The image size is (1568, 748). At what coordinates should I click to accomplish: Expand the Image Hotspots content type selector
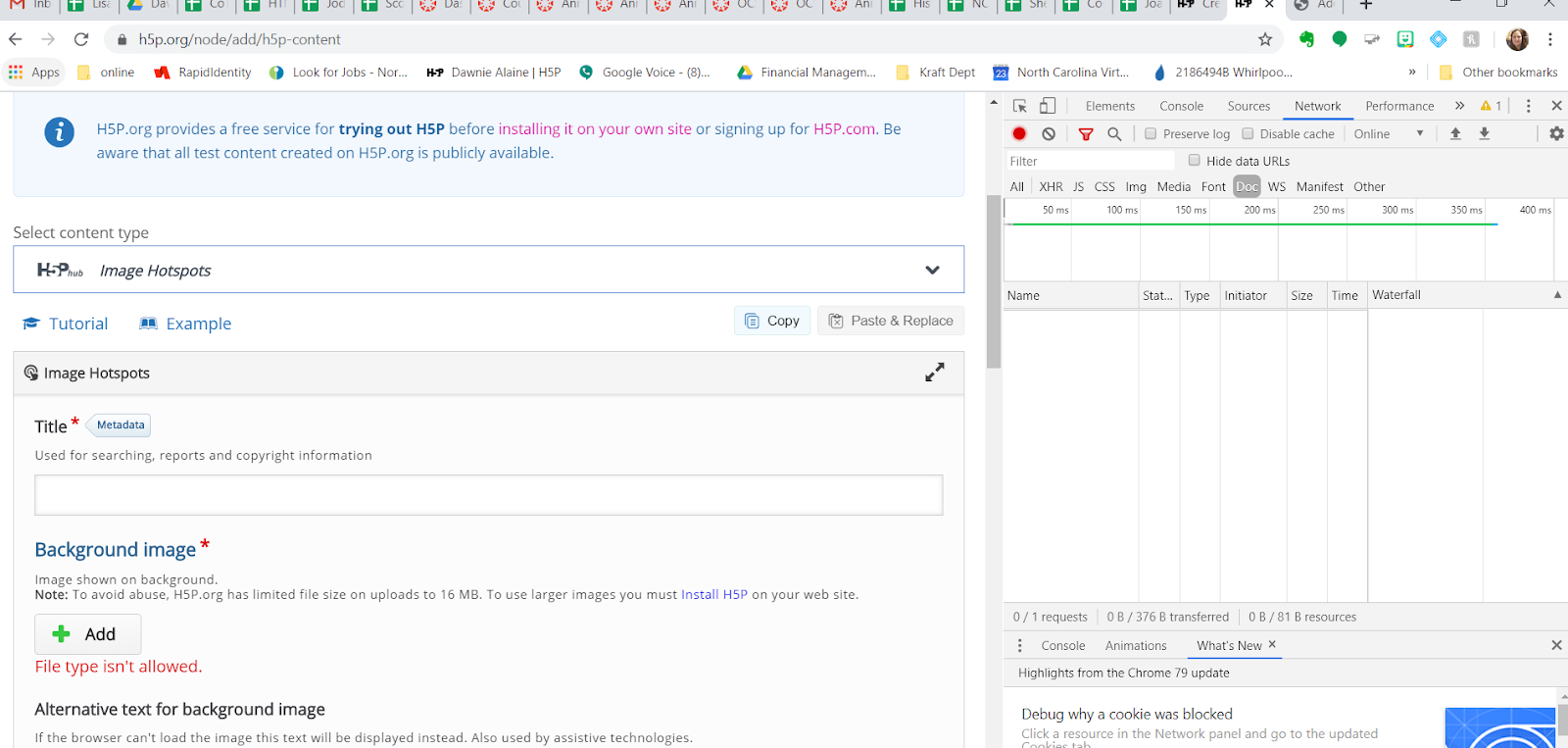[x=488, y=270]
